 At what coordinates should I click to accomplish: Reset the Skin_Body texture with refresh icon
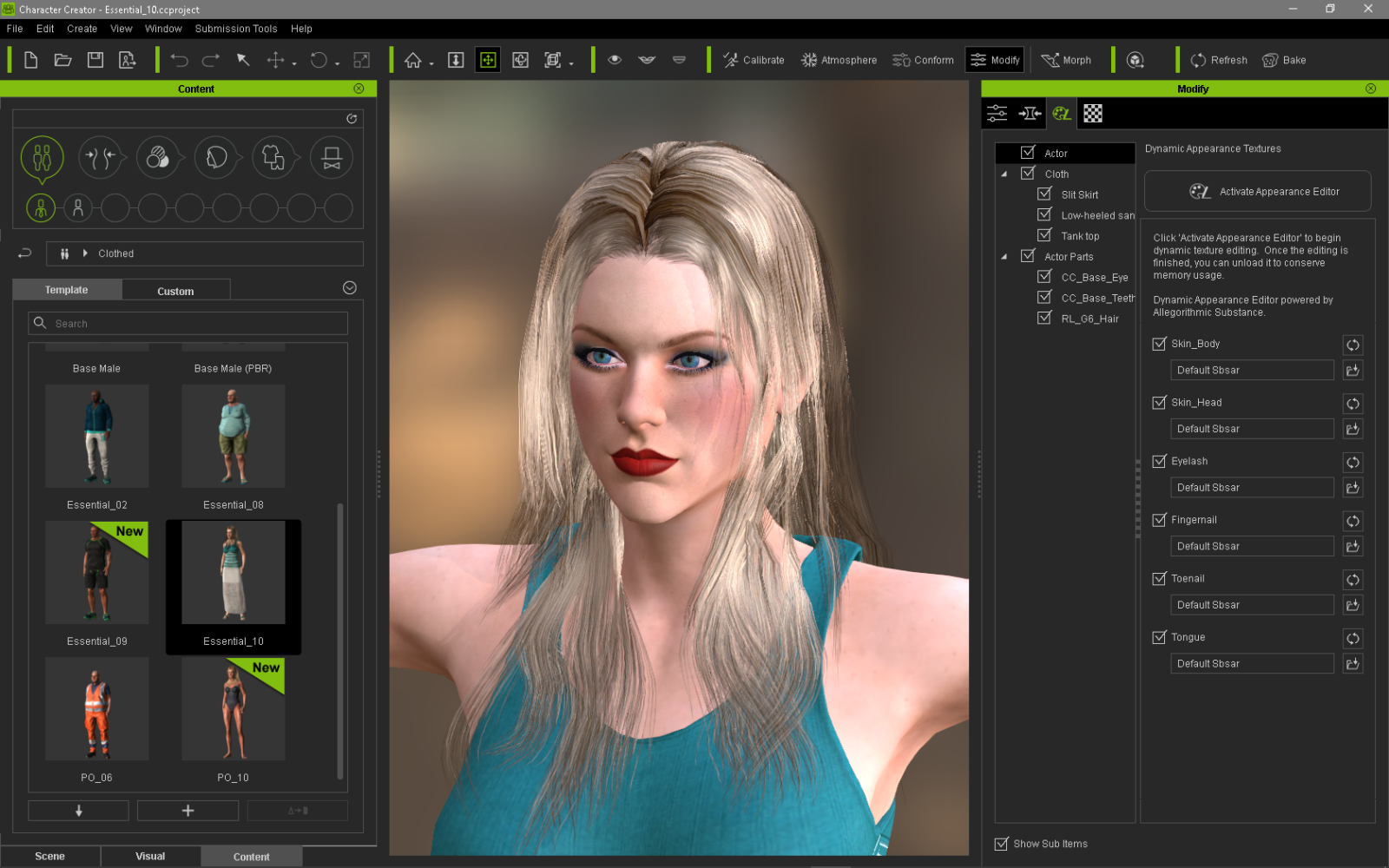(x=1353, y=345)
